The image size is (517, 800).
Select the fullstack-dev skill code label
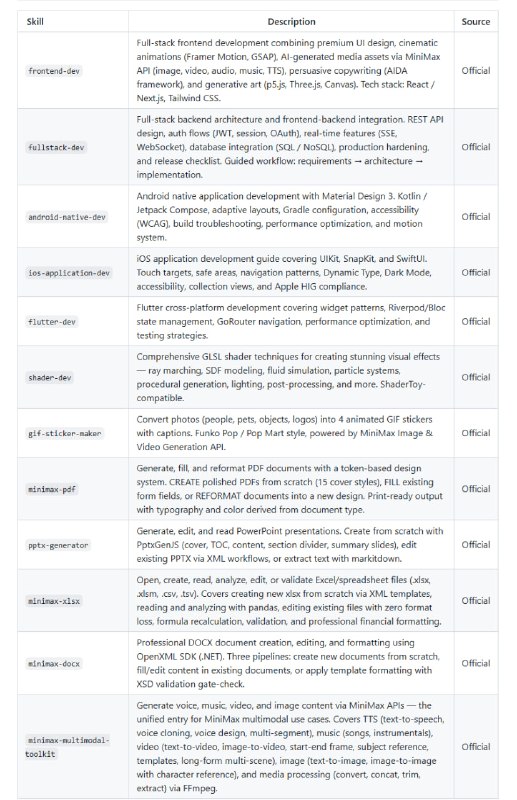click(56, 147)
